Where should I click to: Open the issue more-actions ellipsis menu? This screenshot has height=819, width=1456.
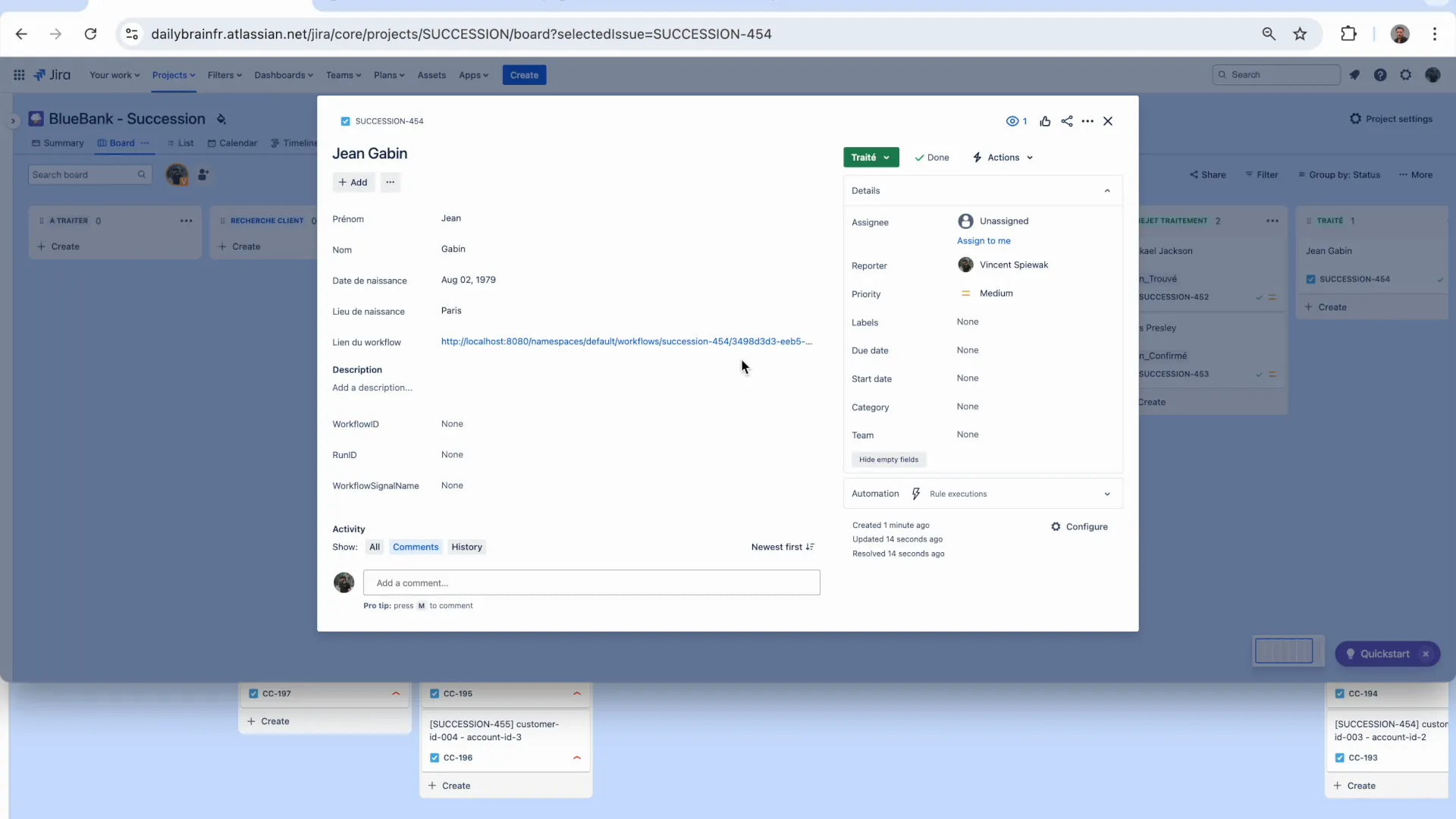click(x=1087, y=121)
